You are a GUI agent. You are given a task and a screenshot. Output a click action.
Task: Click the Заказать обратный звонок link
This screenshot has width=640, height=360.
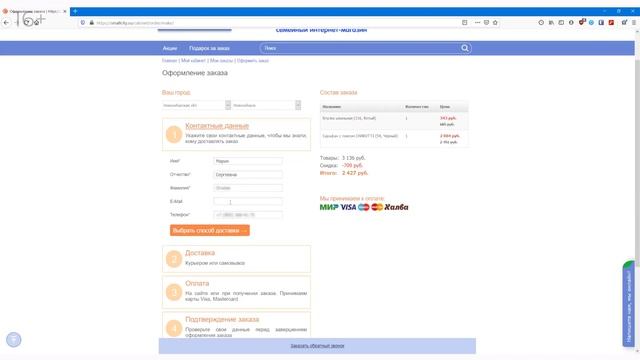coord(317,346)
